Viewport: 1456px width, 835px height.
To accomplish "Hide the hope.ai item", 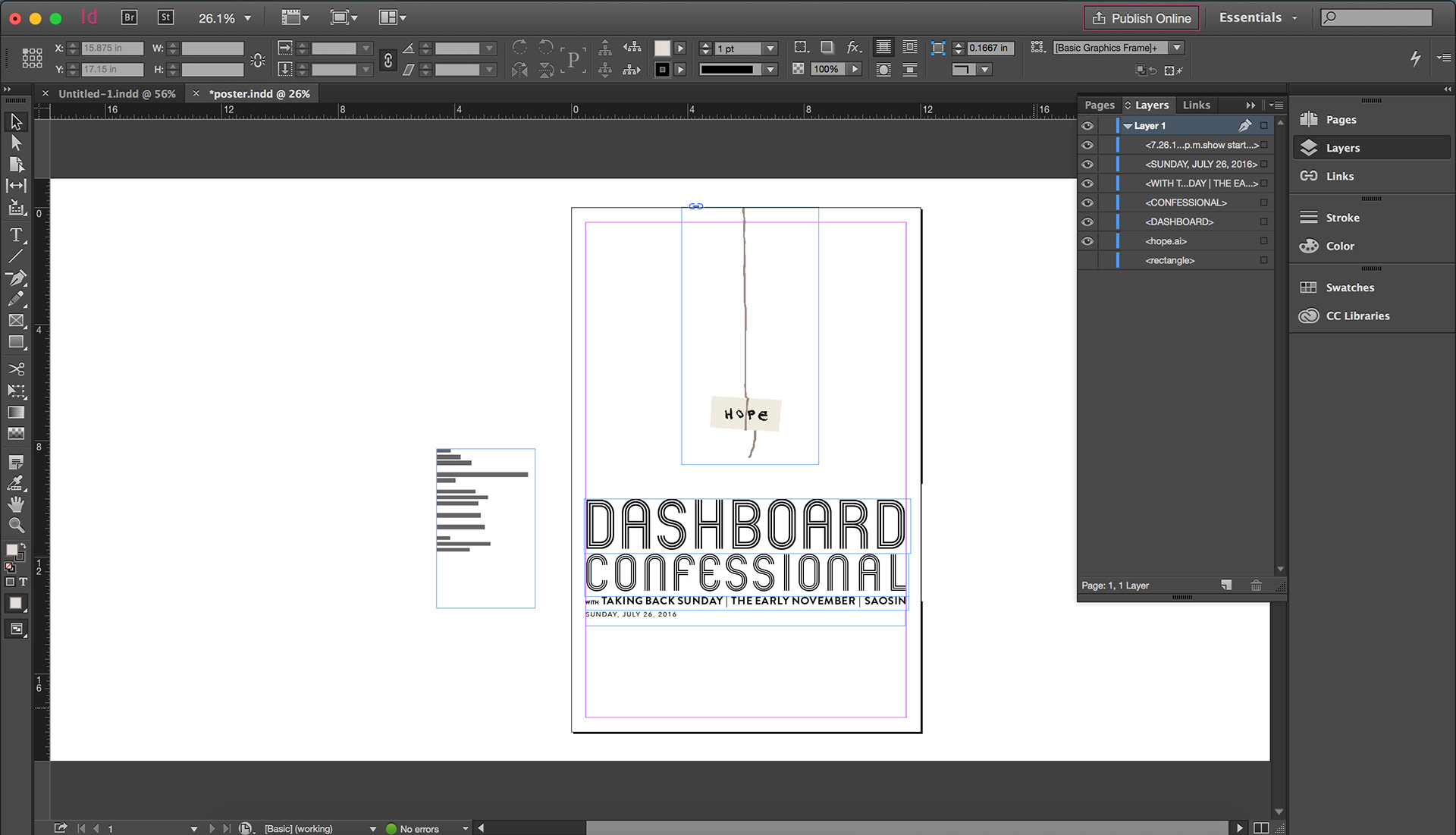I will pyautogui.click(x=1087, y=241).
